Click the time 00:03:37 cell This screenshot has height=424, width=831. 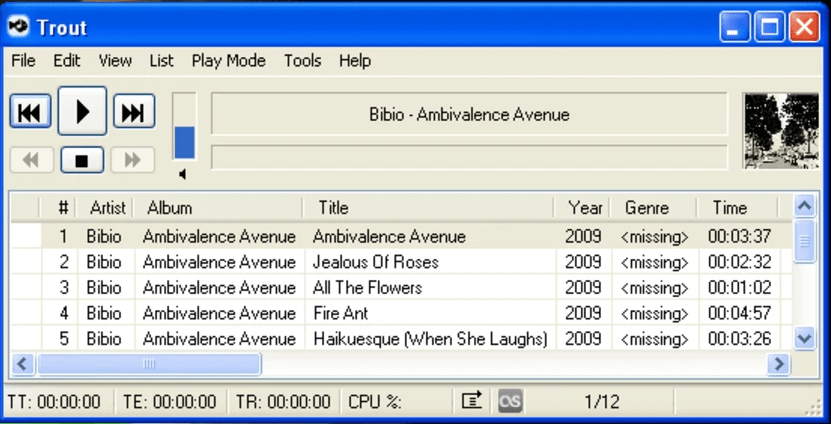point(739,236)
